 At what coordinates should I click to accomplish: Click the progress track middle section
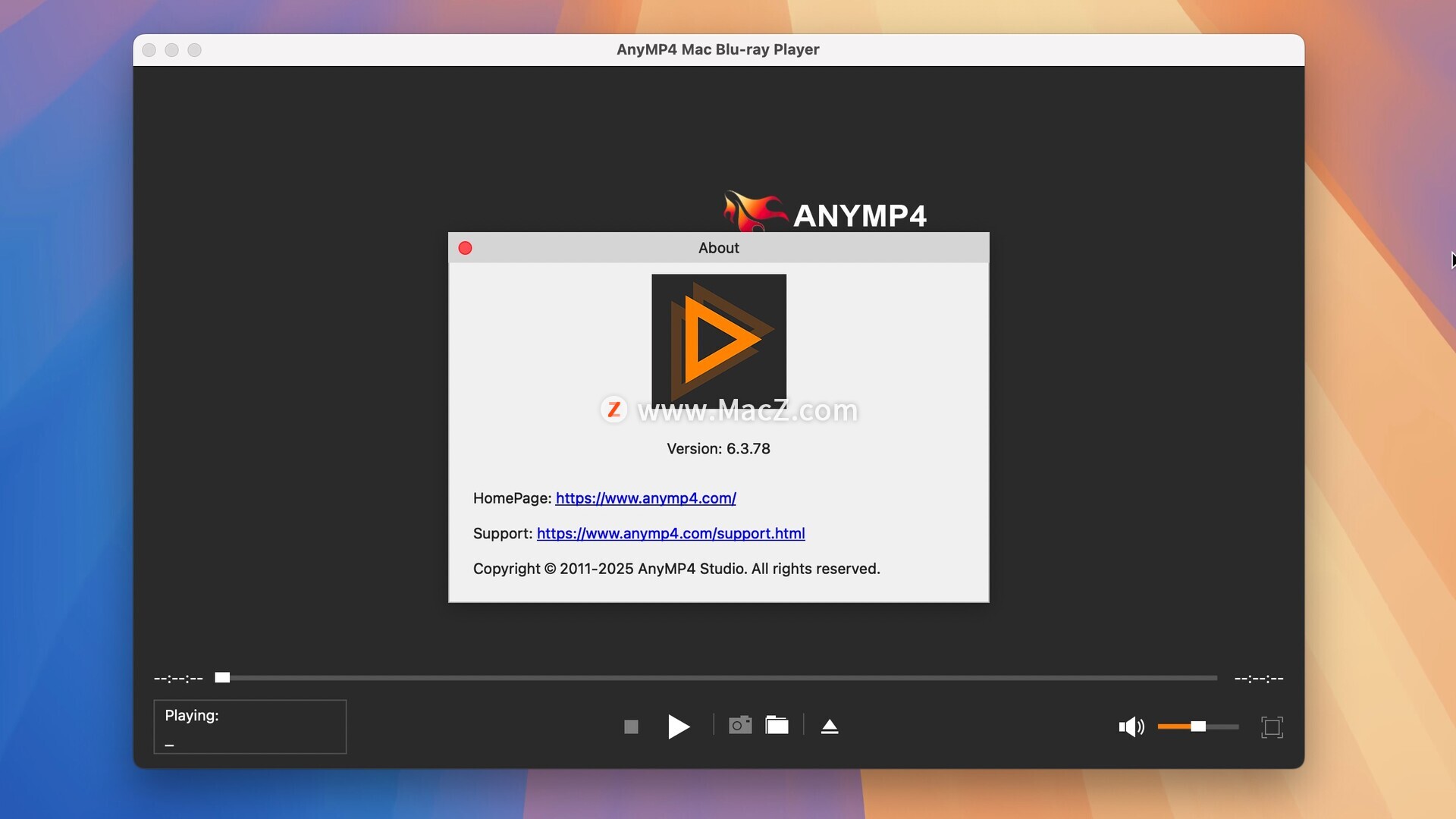[717, 677]
